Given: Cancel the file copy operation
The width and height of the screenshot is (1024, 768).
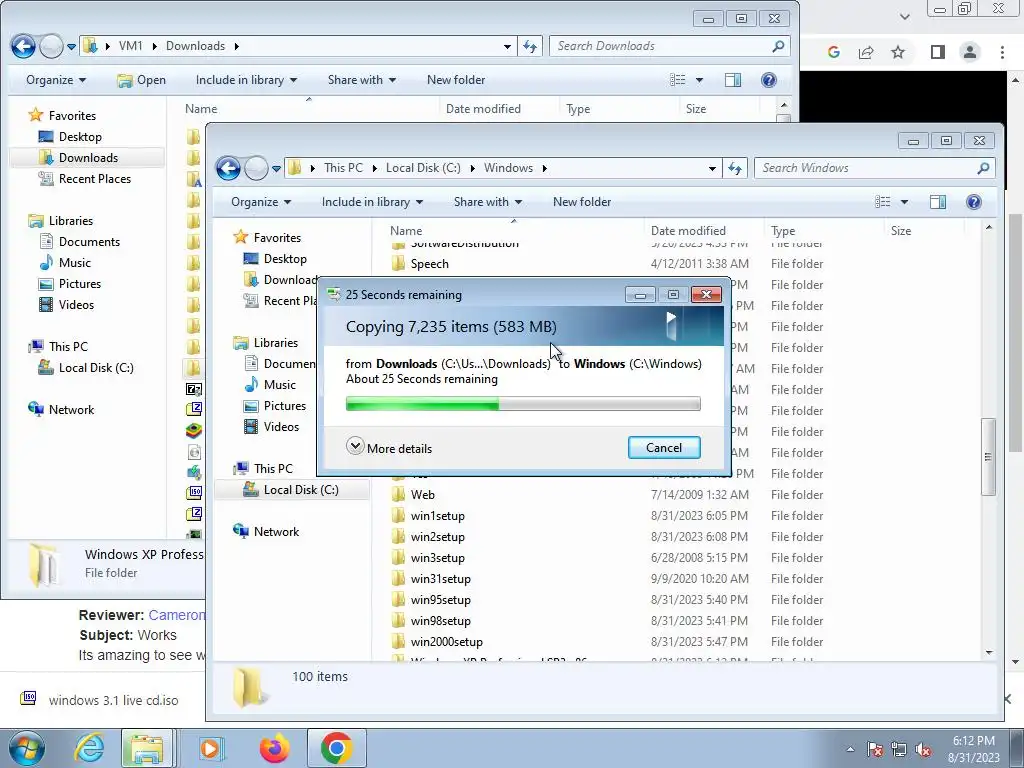Looking at the screenshot, I should click(664, 448).
